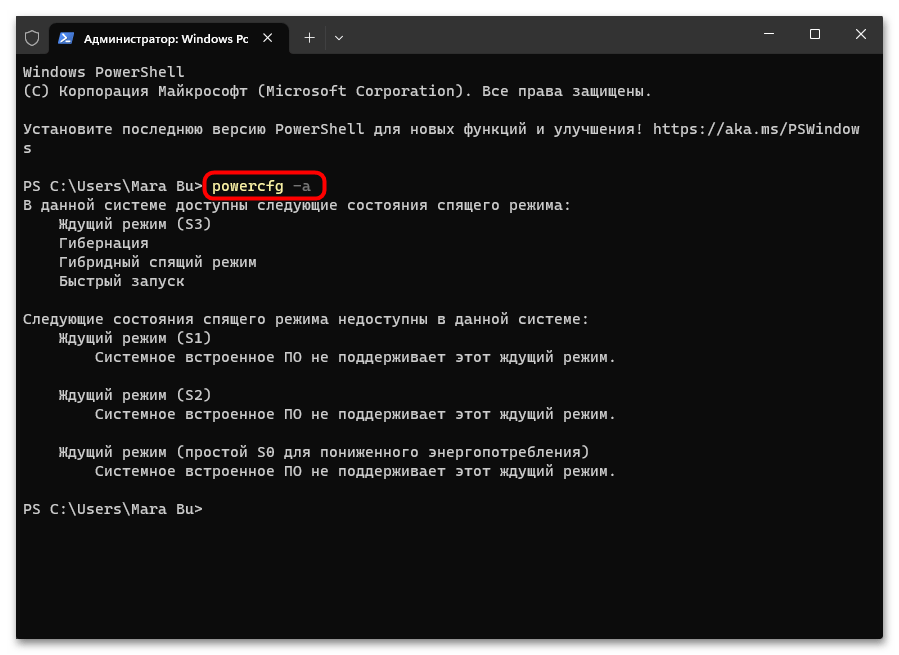The image size is (899, 655).
Task: Click the "Гибридный спящий режим" line
Action: tap(158, 262)
